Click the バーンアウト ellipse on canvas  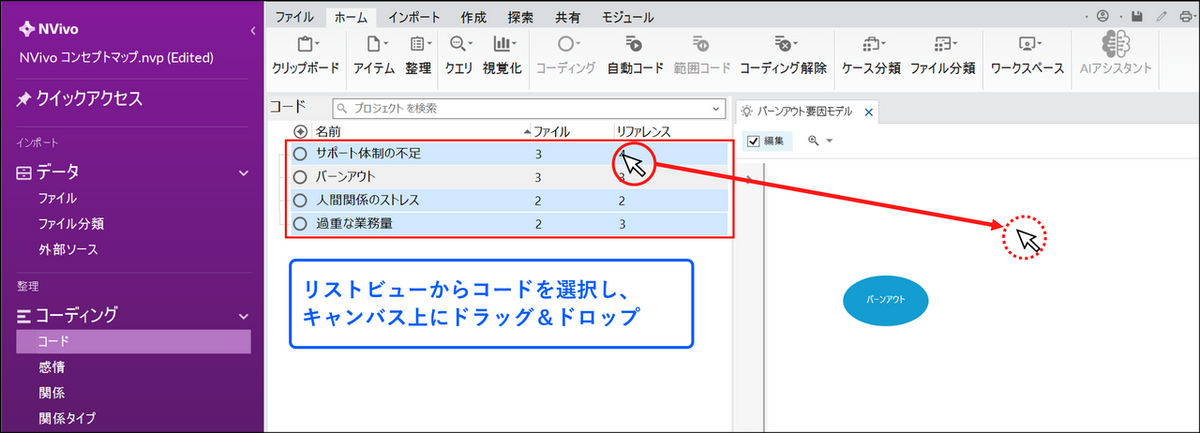(885, 299)
